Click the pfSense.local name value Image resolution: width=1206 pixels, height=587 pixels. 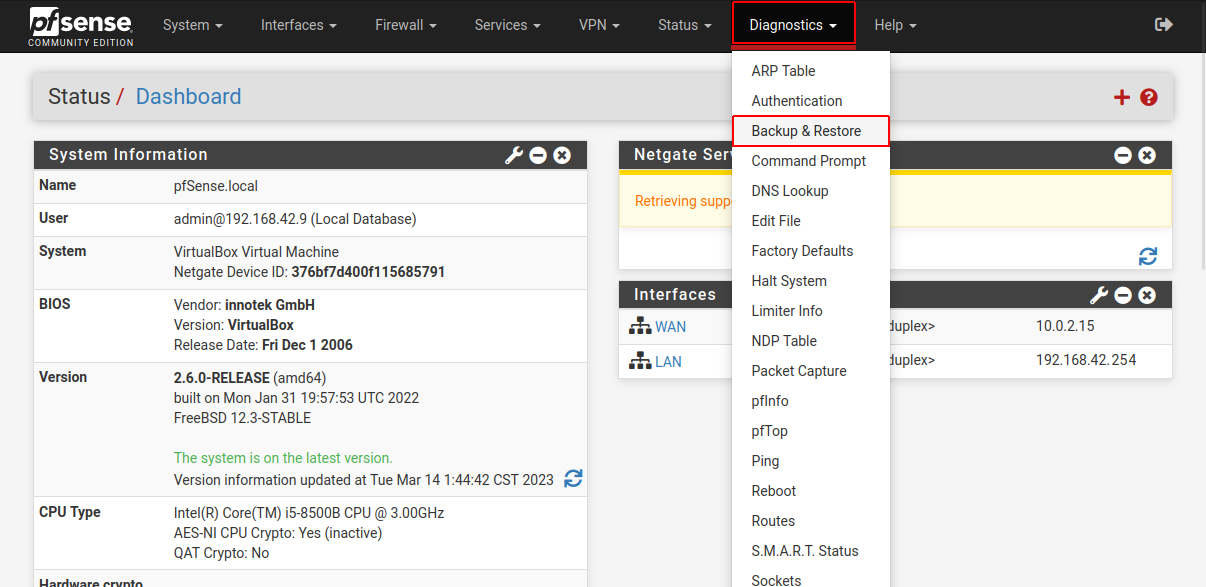point(216,186)
